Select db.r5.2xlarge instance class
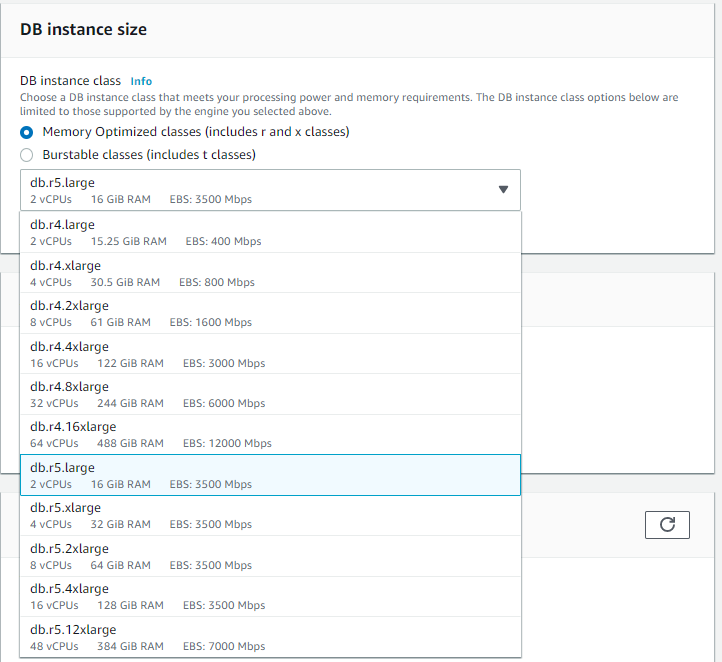Image resolution: width=722 pixels, height=662 pixels. click(270, 556)
